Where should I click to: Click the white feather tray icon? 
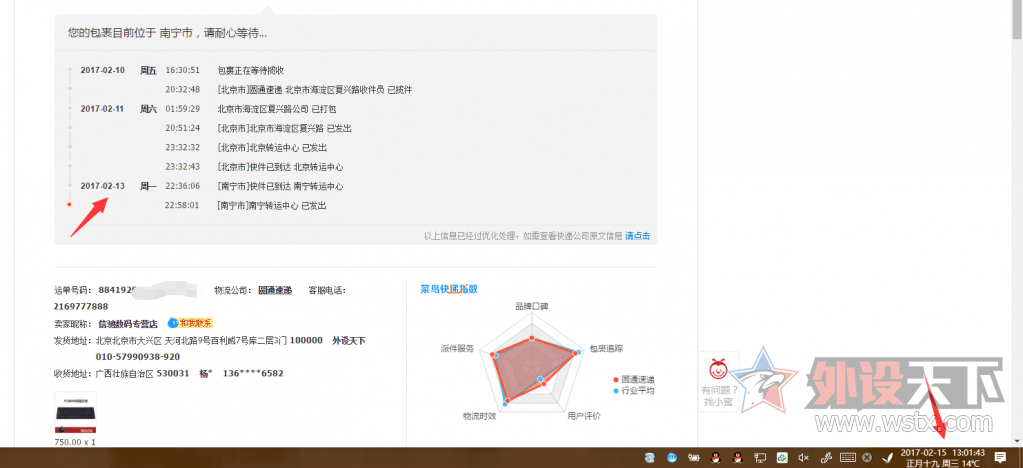pyautogui.click(x=888, y=458)
